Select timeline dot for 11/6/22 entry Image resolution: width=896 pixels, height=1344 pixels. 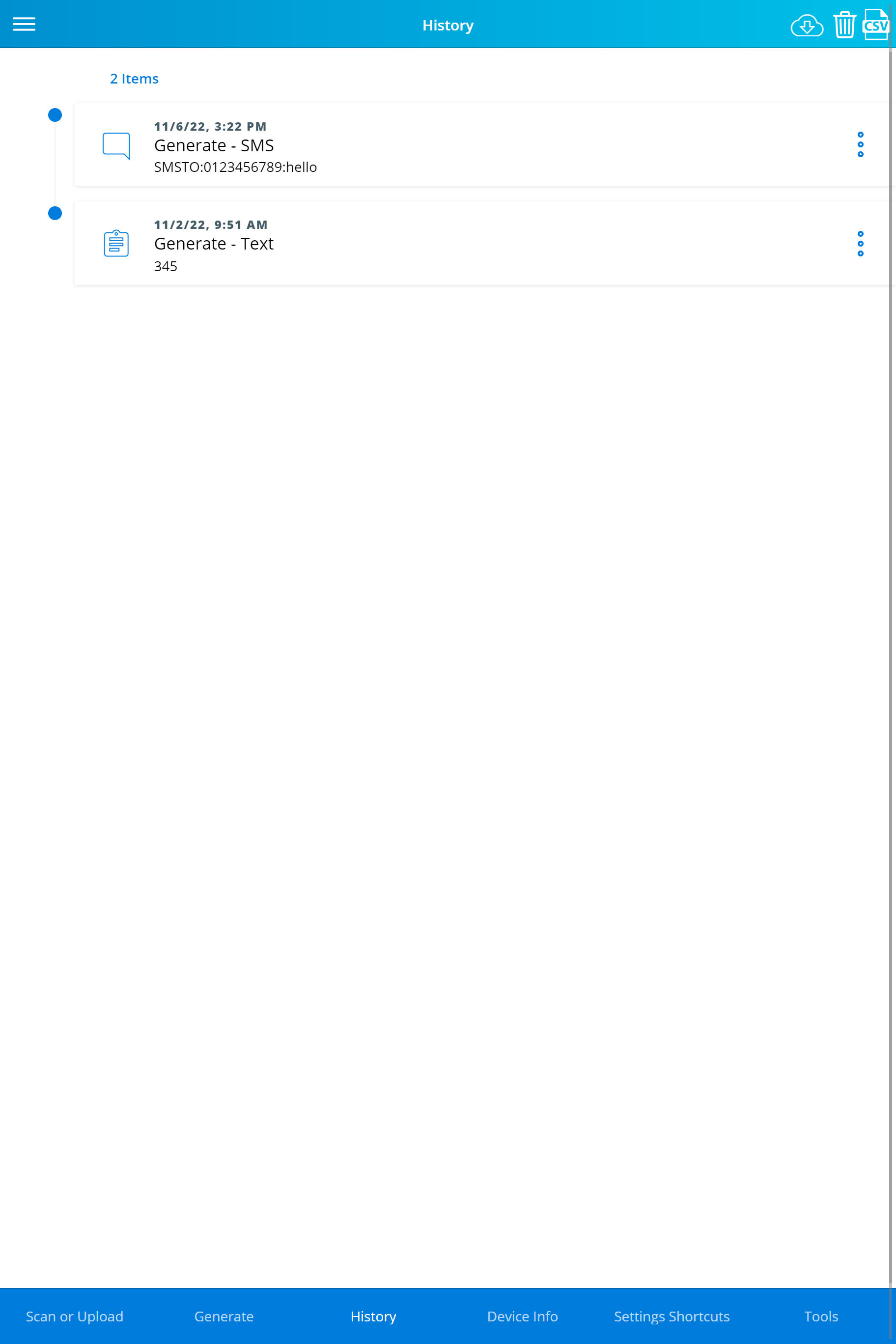pyautogui.click(x=55, y=115)
